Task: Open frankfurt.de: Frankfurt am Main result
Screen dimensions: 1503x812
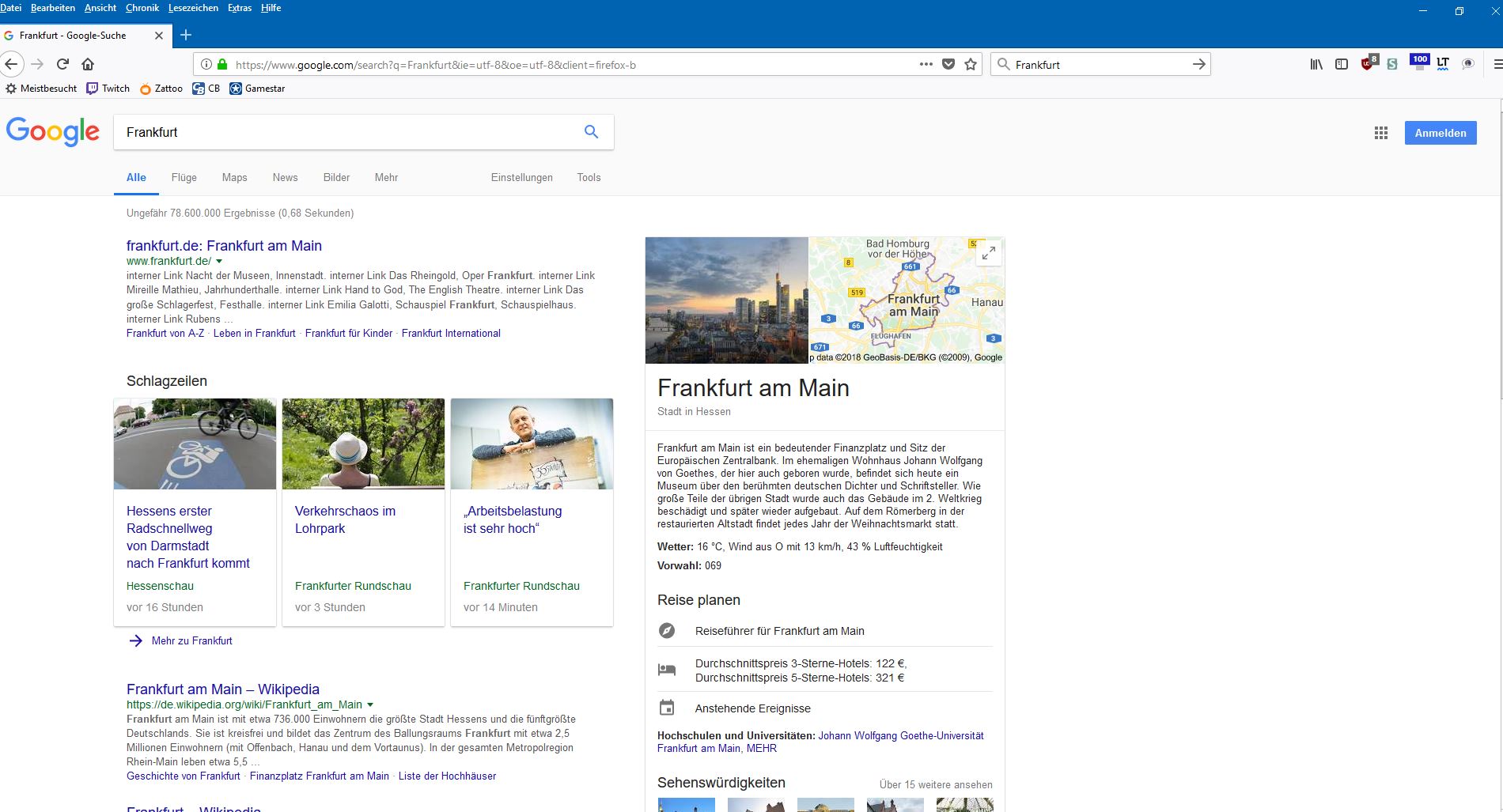Action: pos(224,246)
